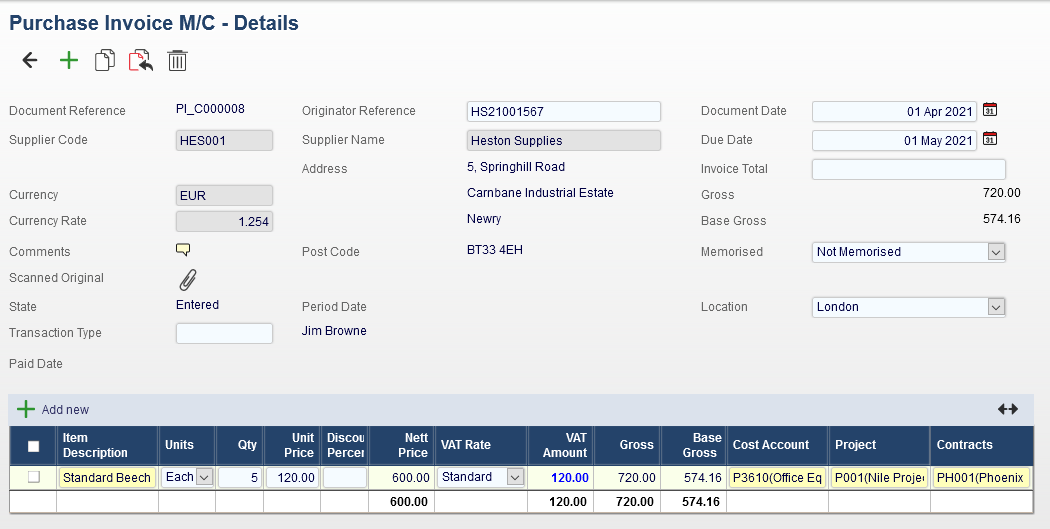Click the Scanned Original paperclip icon
Screen dimensions: 1050x529
(x=187, y=280)
